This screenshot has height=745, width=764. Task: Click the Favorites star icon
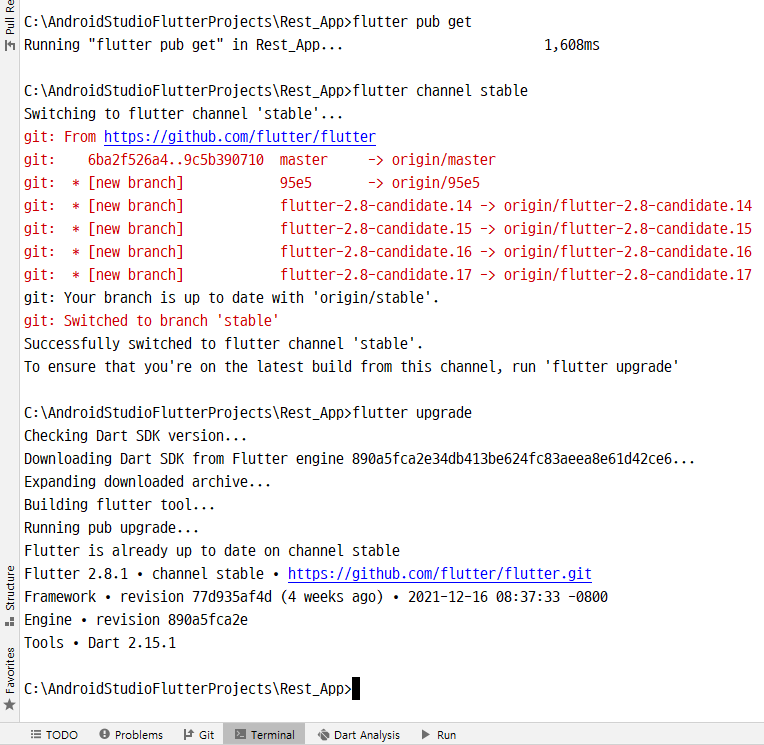point(10,705)
